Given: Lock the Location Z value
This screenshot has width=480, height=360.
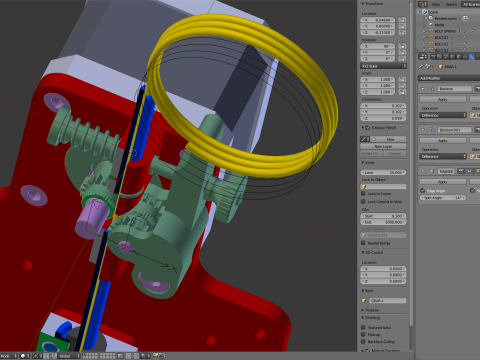Looking at the screenshot, I should click(402, 32).
